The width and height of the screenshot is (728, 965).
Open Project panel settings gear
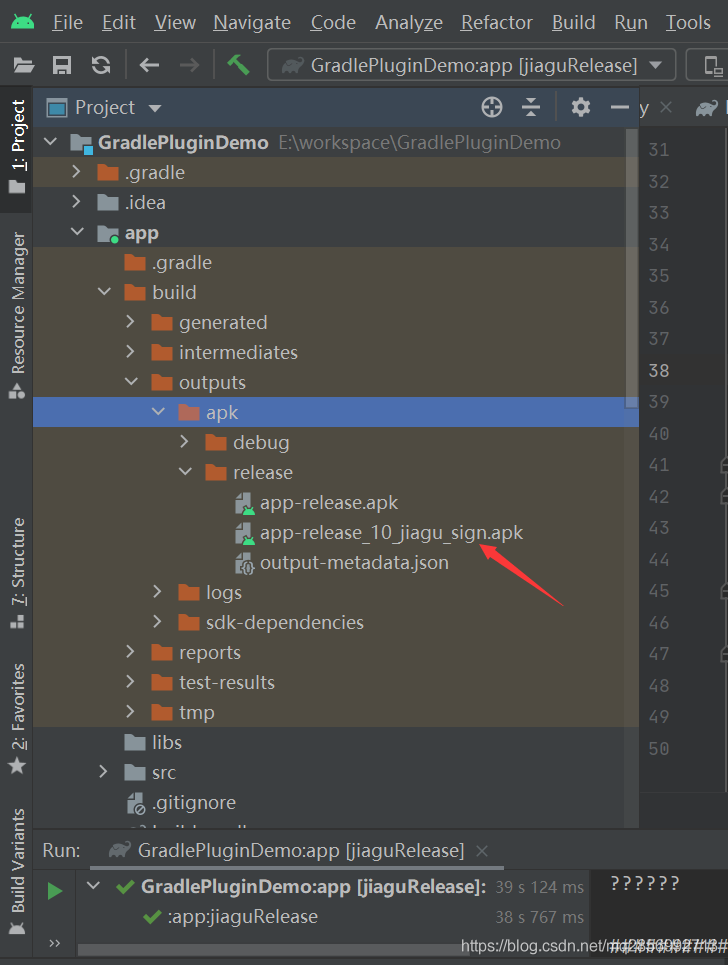(x=581, y=107)
